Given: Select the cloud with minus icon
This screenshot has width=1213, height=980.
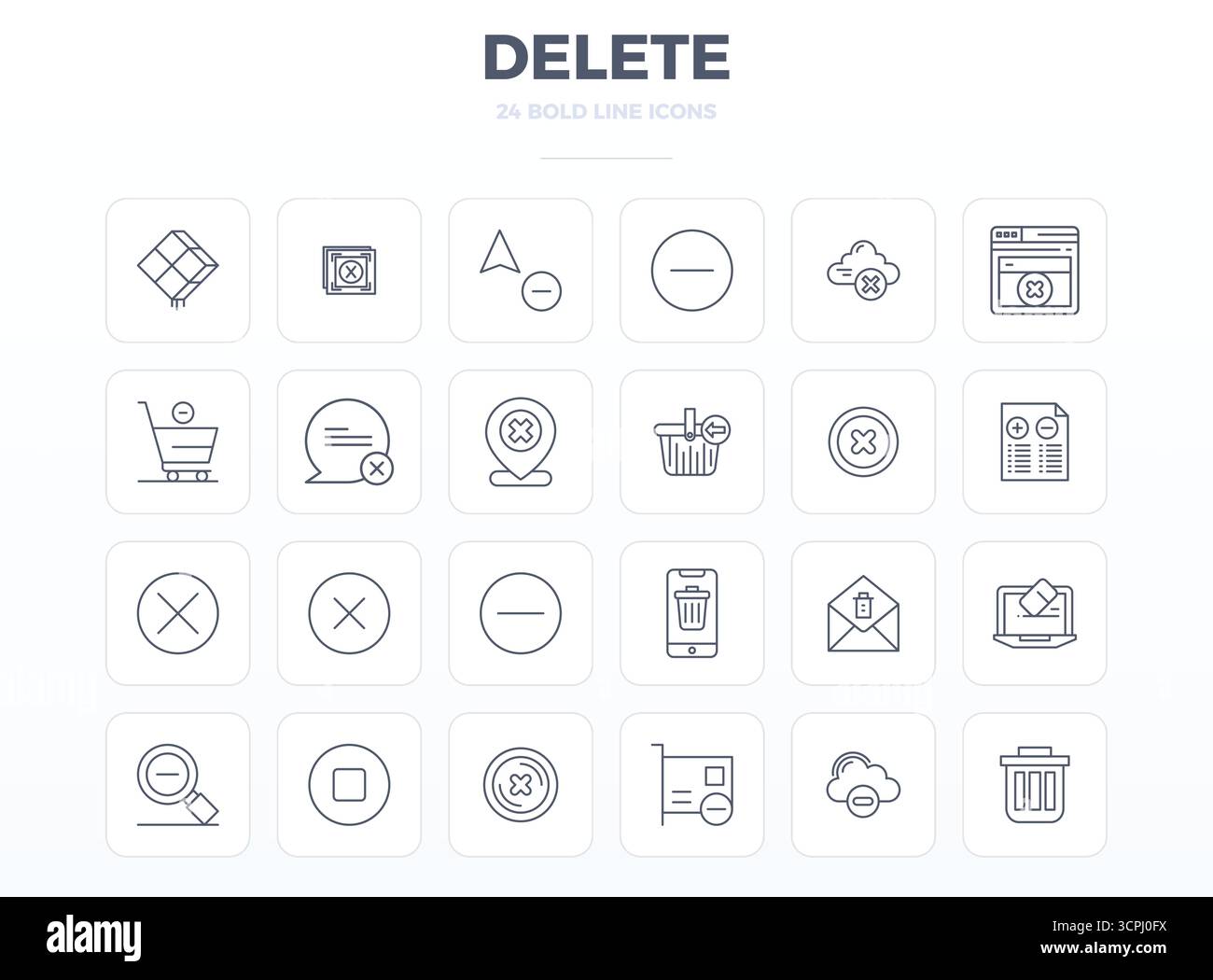Looking at the screenshot, I should pyautogui.click(x=863, y=785).
